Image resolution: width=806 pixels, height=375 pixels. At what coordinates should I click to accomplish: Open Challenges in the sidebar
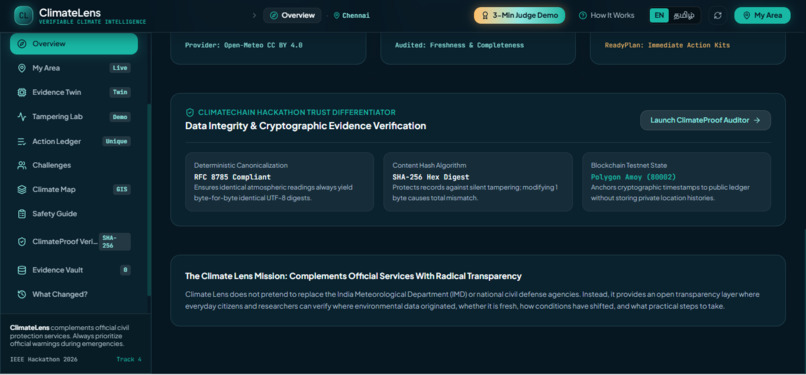[74, 165]
